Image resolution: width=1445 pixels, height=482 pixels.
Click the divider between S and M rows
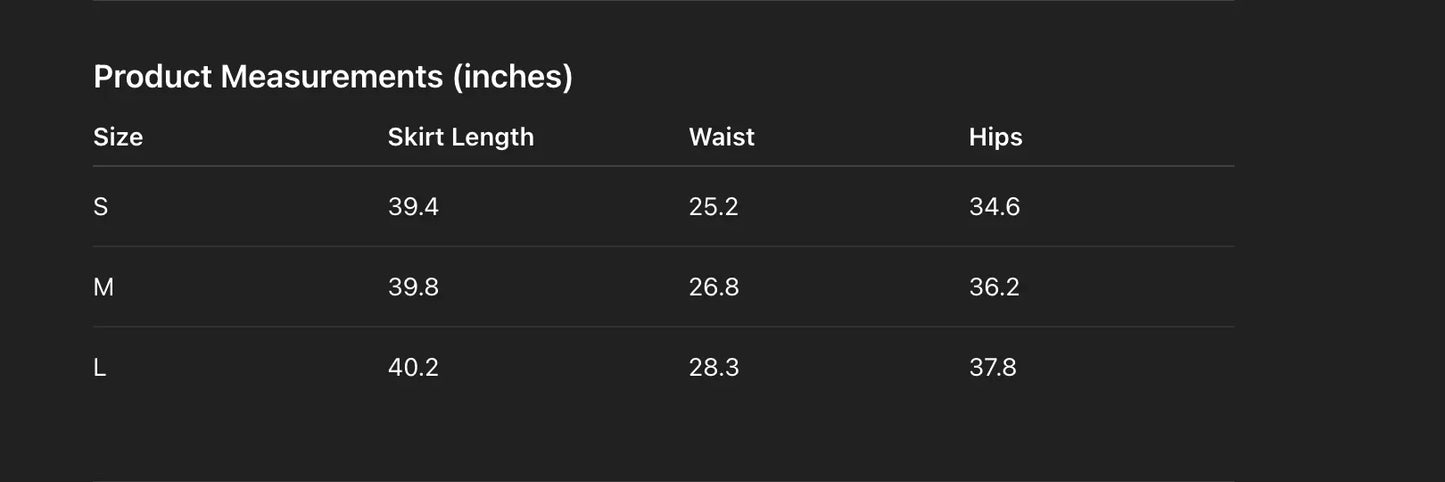pos(663,246)
